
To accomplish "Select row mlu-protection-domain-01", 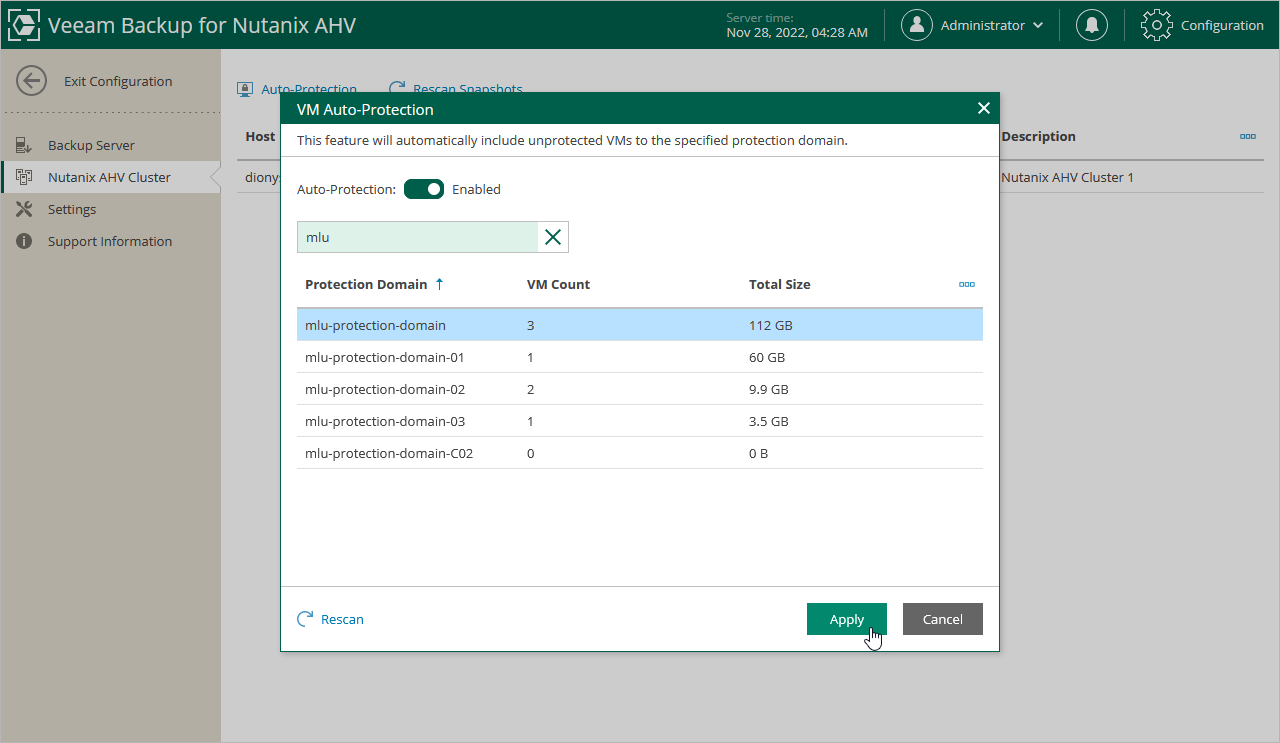I will tap(640, 357).
